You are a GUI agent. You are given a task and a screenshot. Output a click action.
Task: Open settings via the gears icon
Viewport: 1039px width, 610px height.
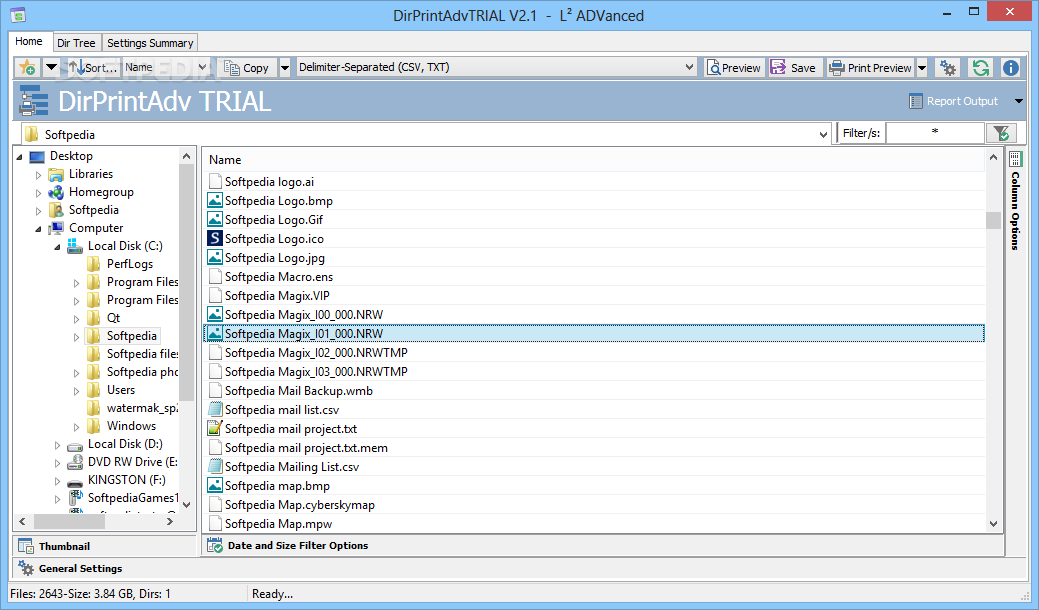948,68
